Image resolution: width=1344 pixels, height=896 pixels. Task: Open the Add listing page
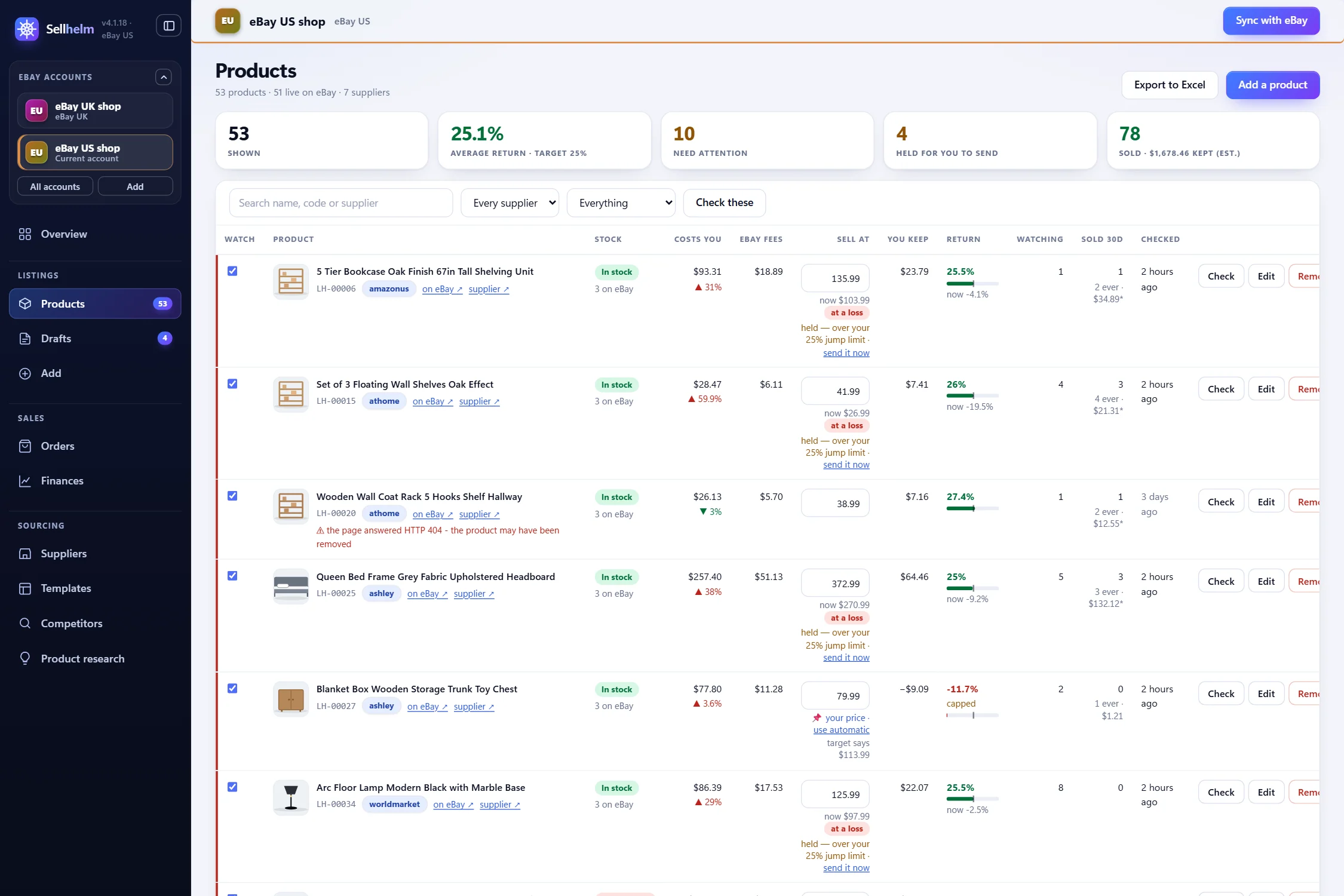coord(95,373)
